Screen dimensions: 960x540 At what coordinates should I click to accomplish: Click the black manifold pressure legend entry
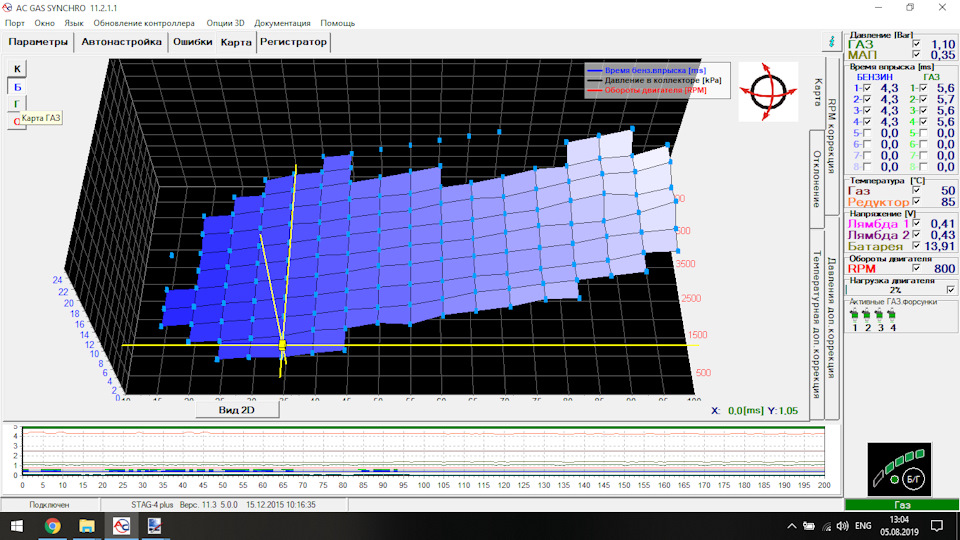point(654,80)
